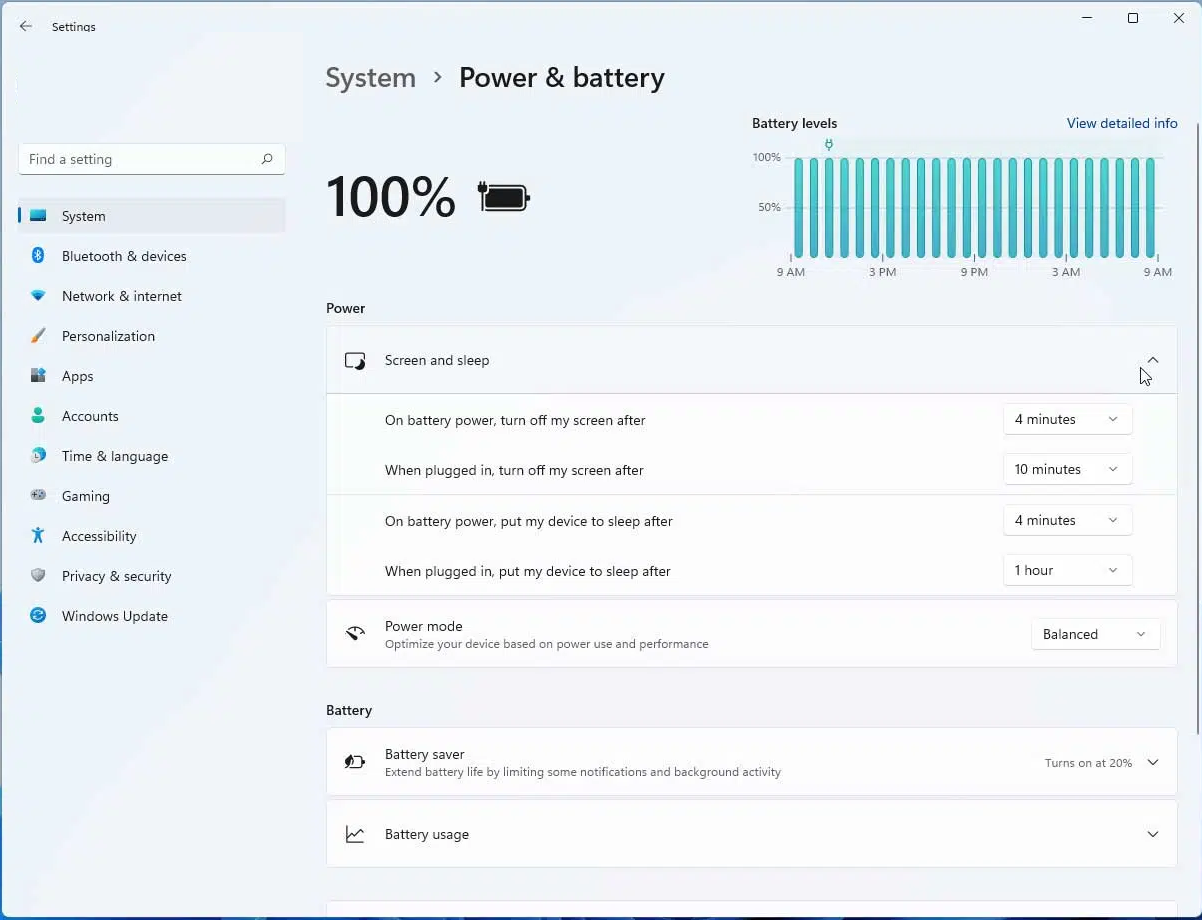Image resolution: width=1202 pixels, height=920 pixels.
Task: Click the Accessibility figure icon
Action: coord(38,536)
